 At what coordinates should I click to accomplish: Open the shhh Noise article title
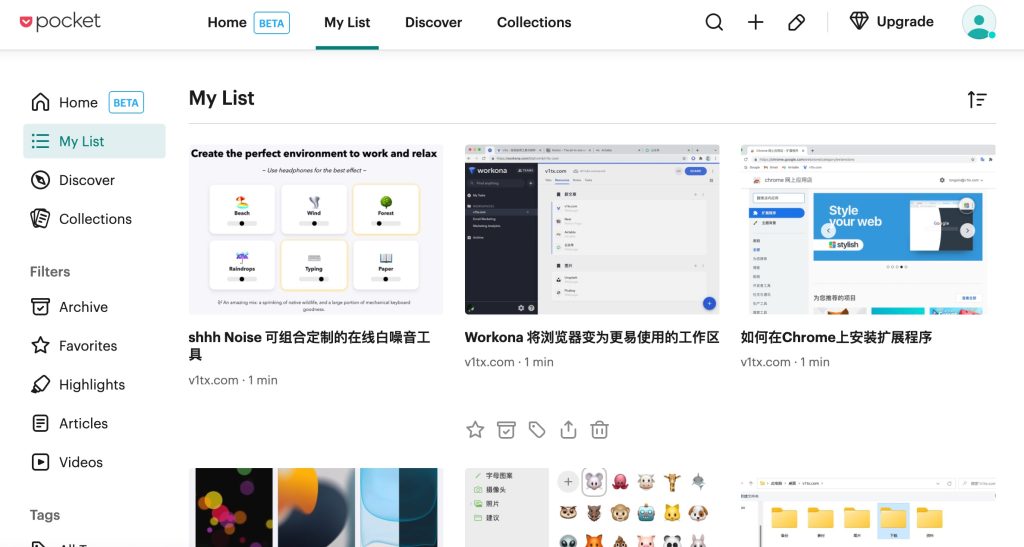point(310,346)
